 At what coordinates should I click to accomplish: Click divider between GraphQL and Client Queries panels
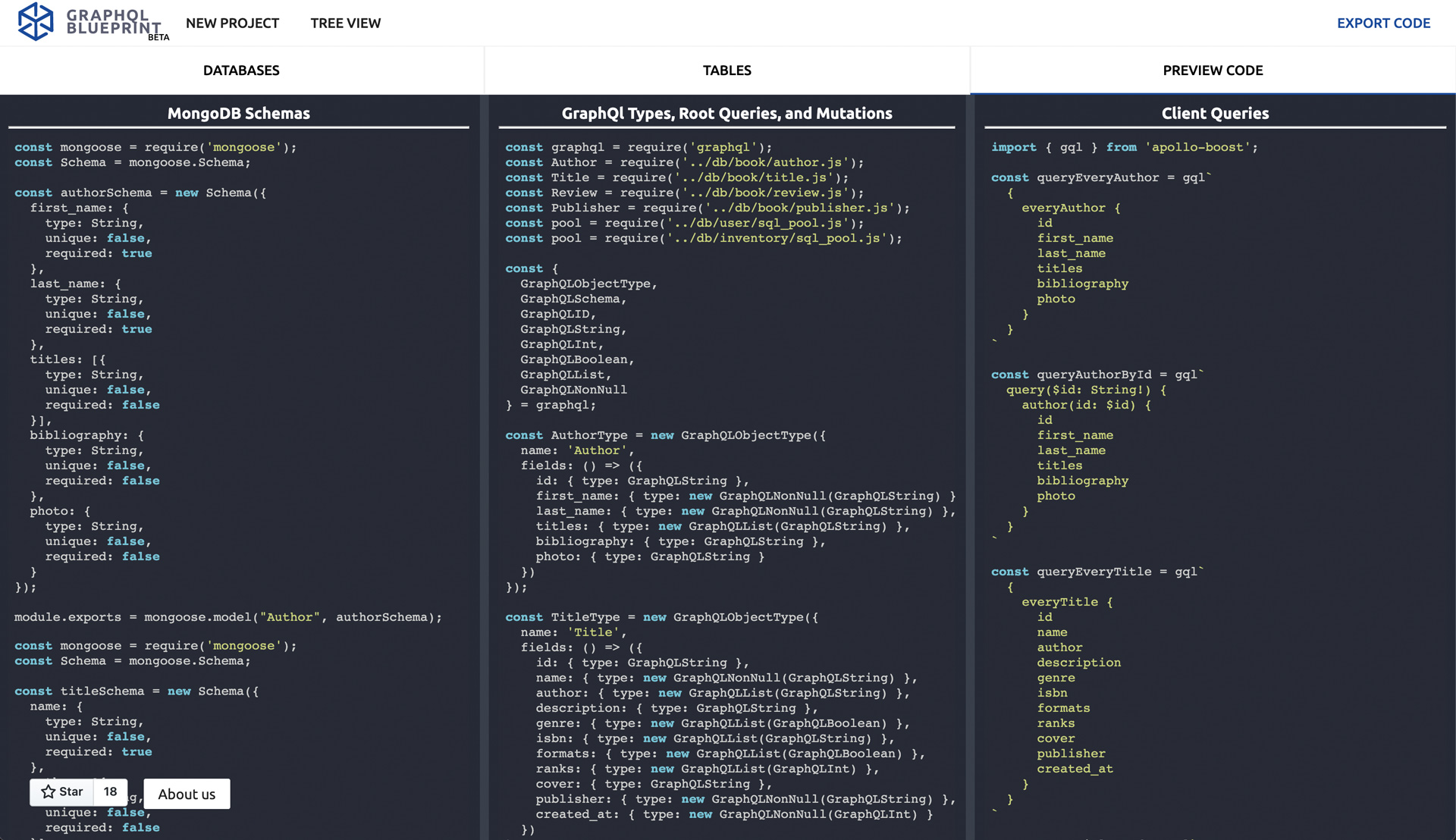tap(970, 455)
